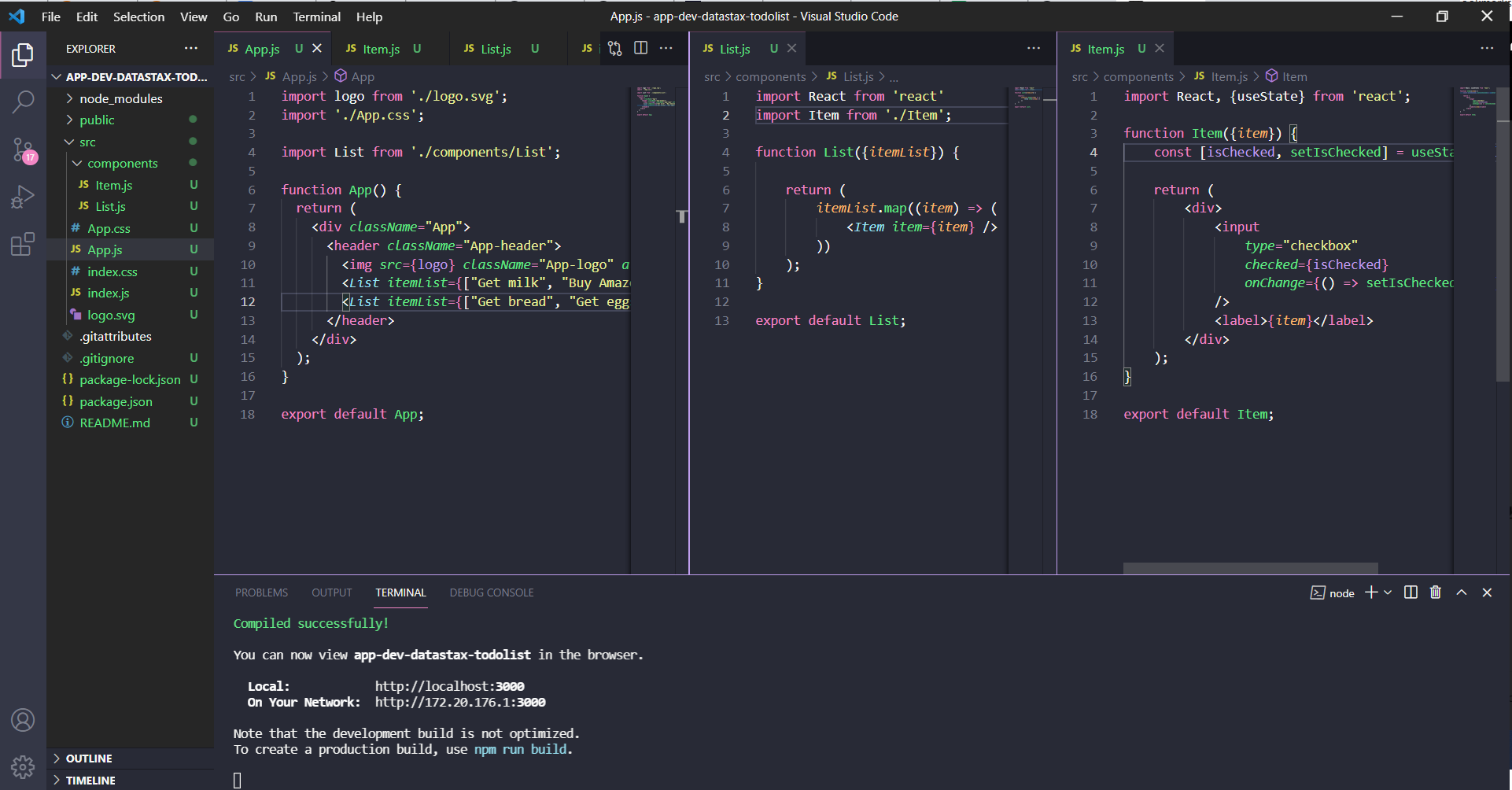Image resolution: width=1512 pixels, height=790 pixels.
Task: Open the Manage gear icon
Action: [x=23, y=766]
